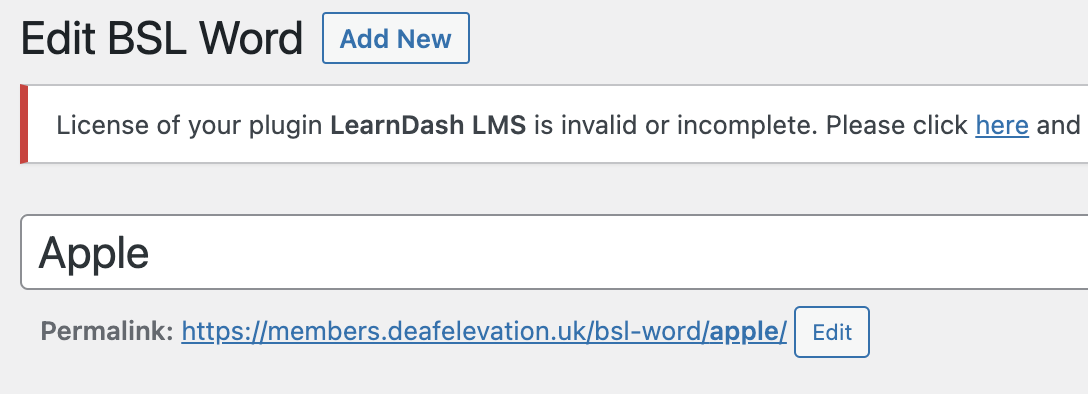Screen dimensions: 1088x394
Task: Click 'members.deafelevation.uk' part of the permalink
Action: click(x=427, y=332)
